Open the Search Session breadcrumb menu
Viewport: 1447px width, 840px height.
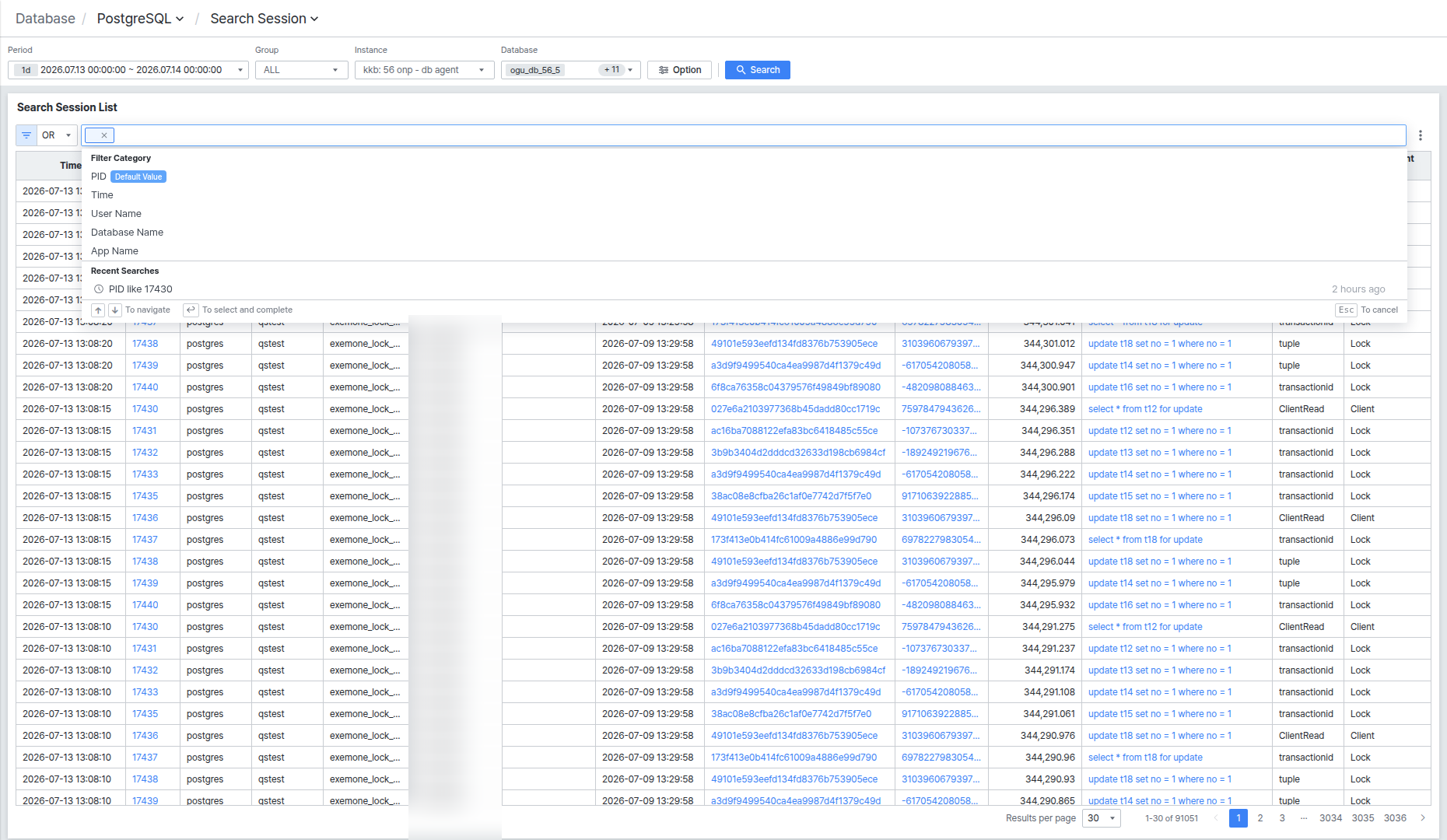[265, 19]
